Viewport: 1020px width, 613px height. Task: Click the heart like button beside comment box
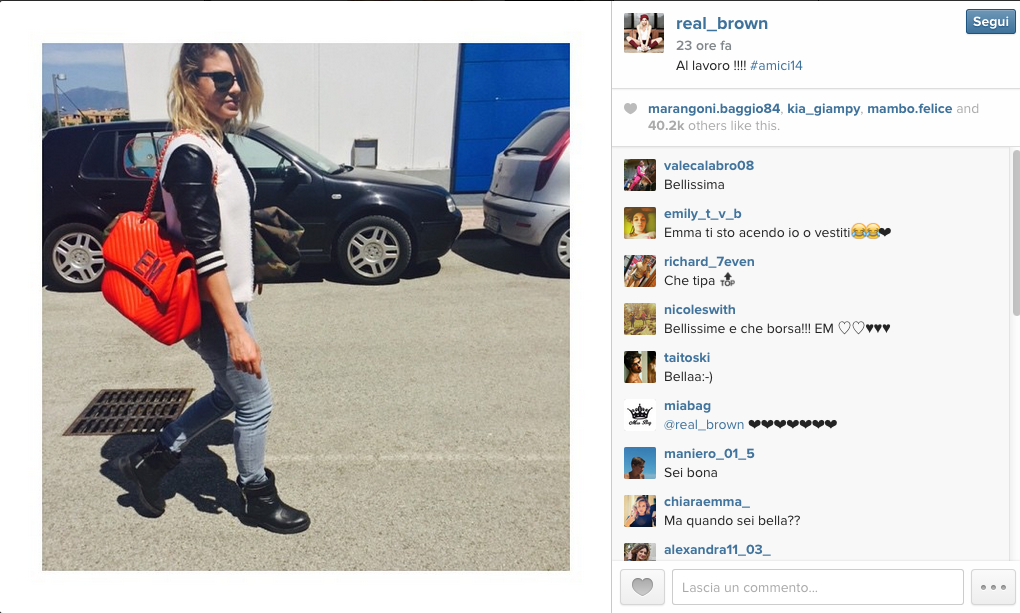point(642,587)
